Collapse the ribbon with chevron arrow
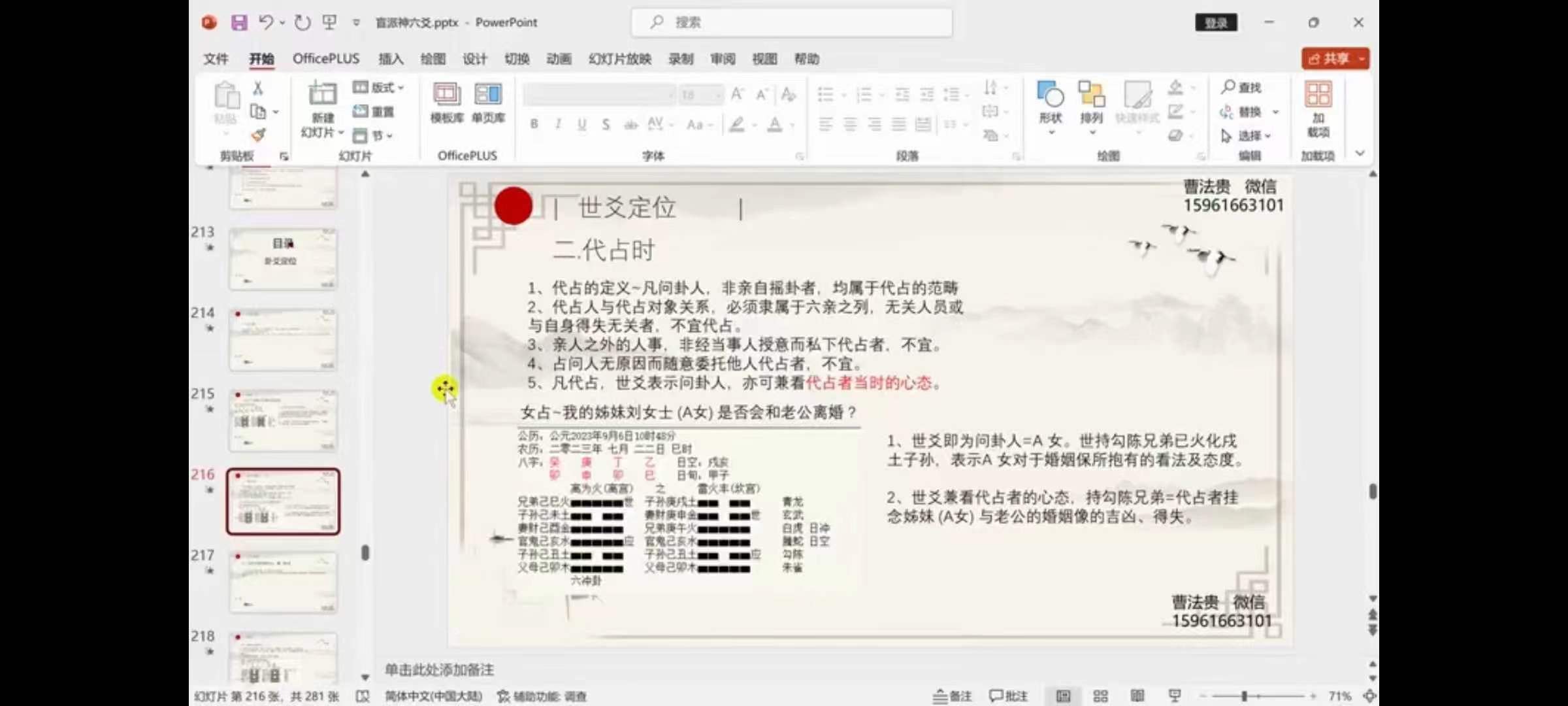Screen dimensions: 1568x706 (x=1360, y=154)
